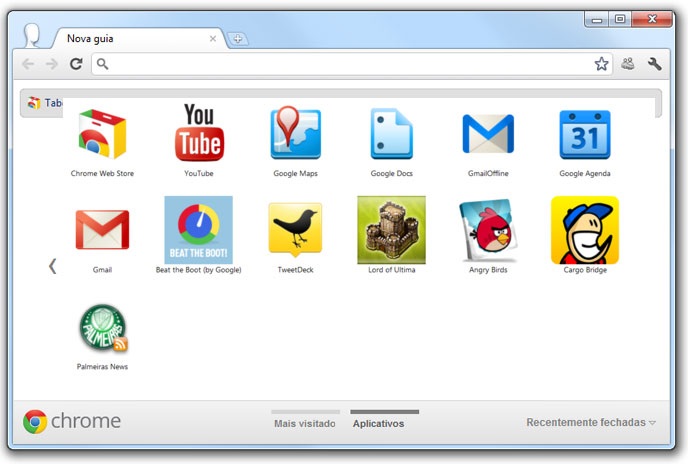Launch the Lord of Ultima game
The width and height of the screenshot is (688, 464).
(391, 230)
